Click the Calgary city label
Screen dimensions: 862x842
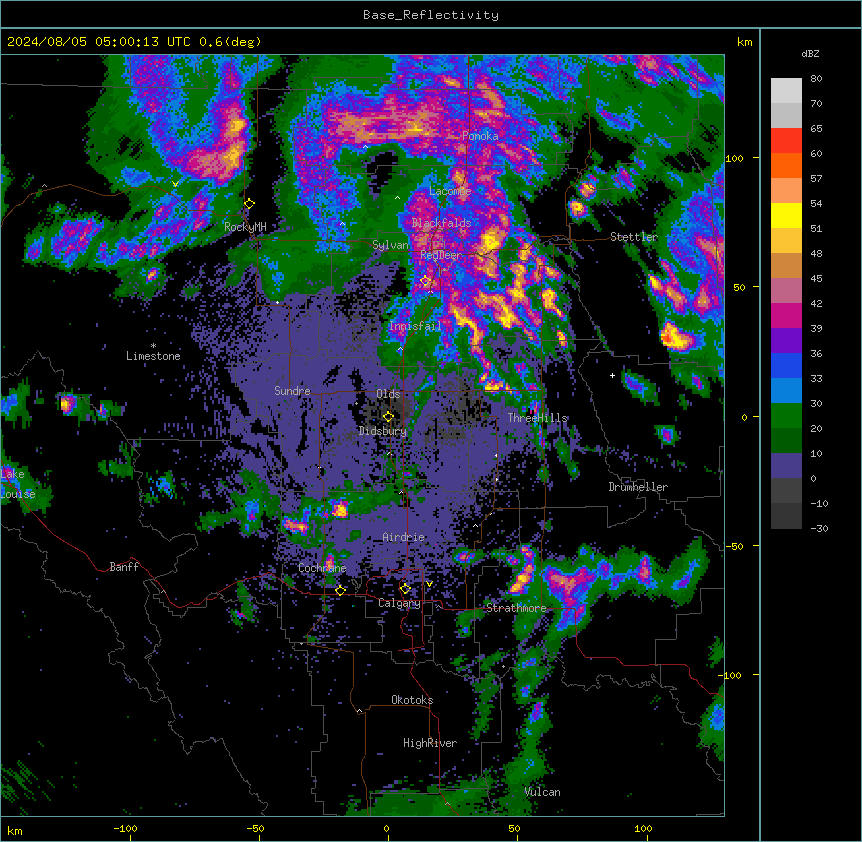[x=399, y=603]
